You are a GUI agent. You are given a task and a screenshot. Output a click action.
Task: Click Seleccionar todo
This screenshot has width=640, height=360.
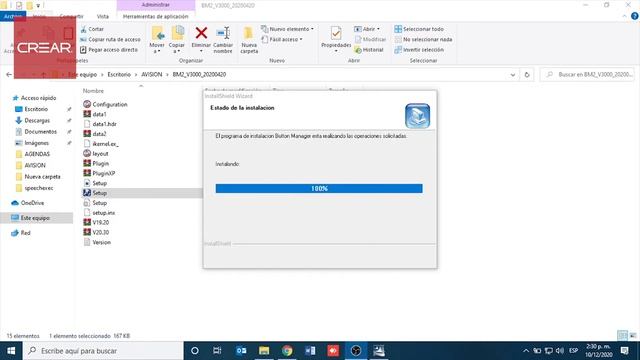[419, 29]
